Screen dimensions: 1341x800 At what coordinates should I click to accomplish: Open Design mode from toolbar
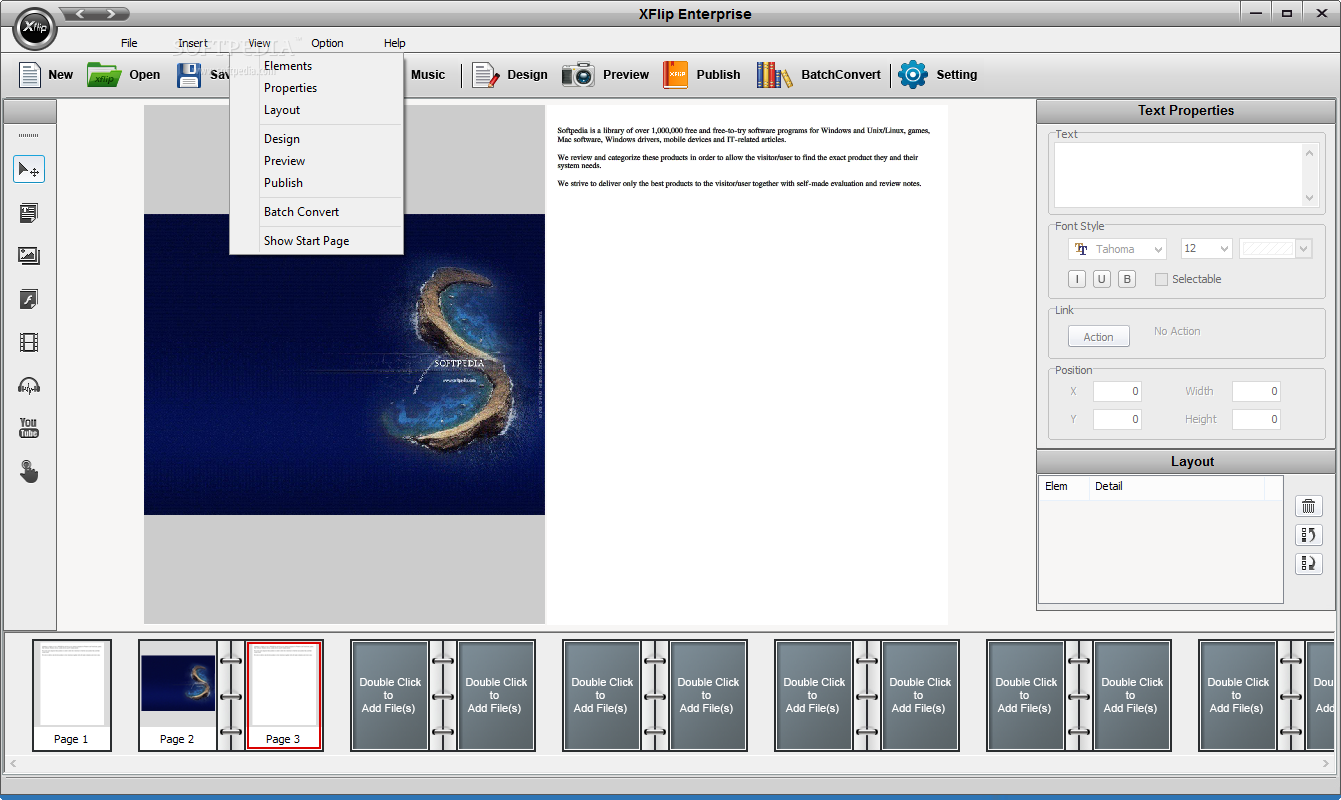tap(509, 75)
